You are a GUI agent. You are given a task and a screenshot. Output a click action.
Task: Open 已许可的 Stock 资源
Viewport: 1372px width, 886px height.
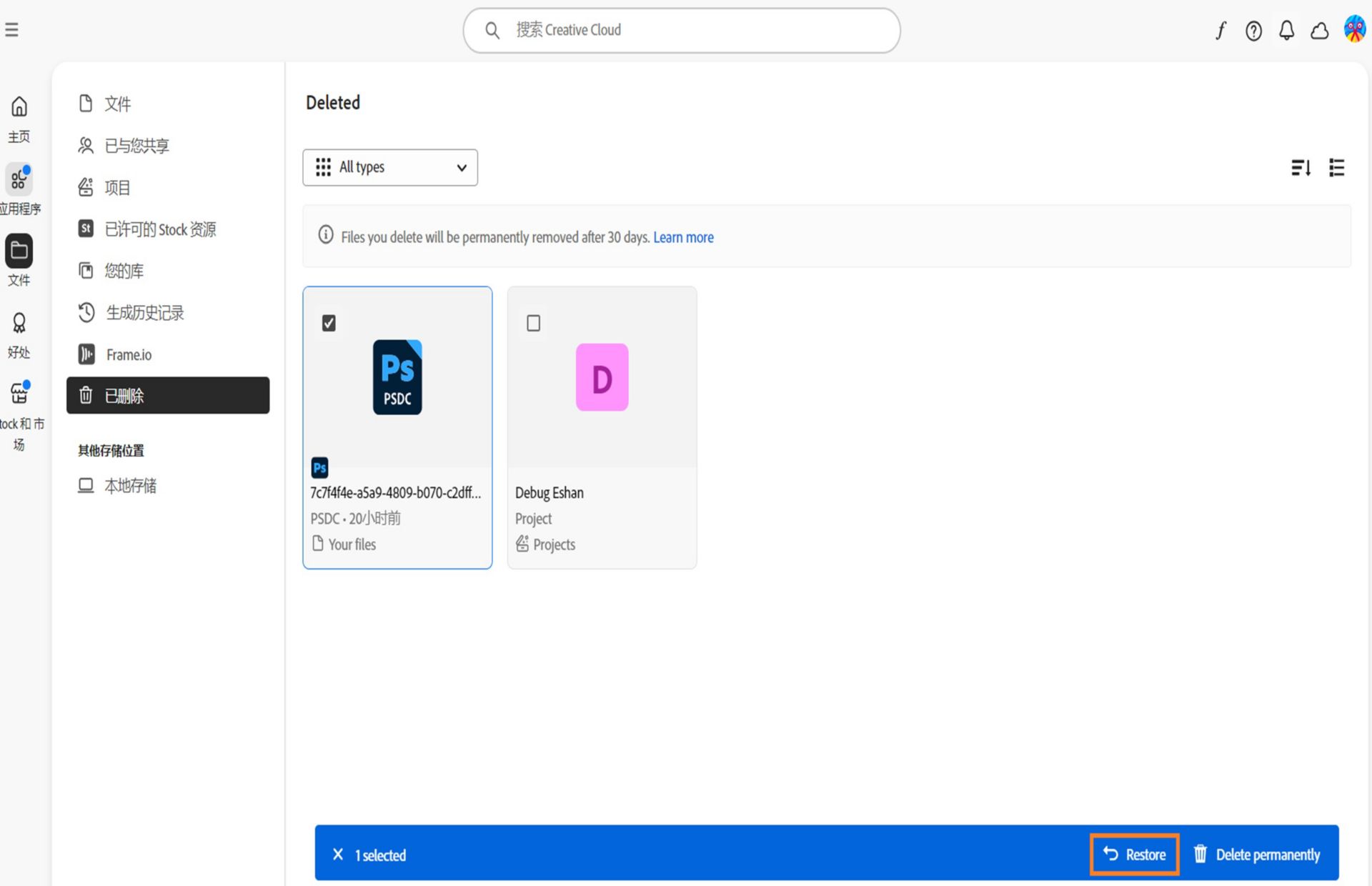pos(168,229)
